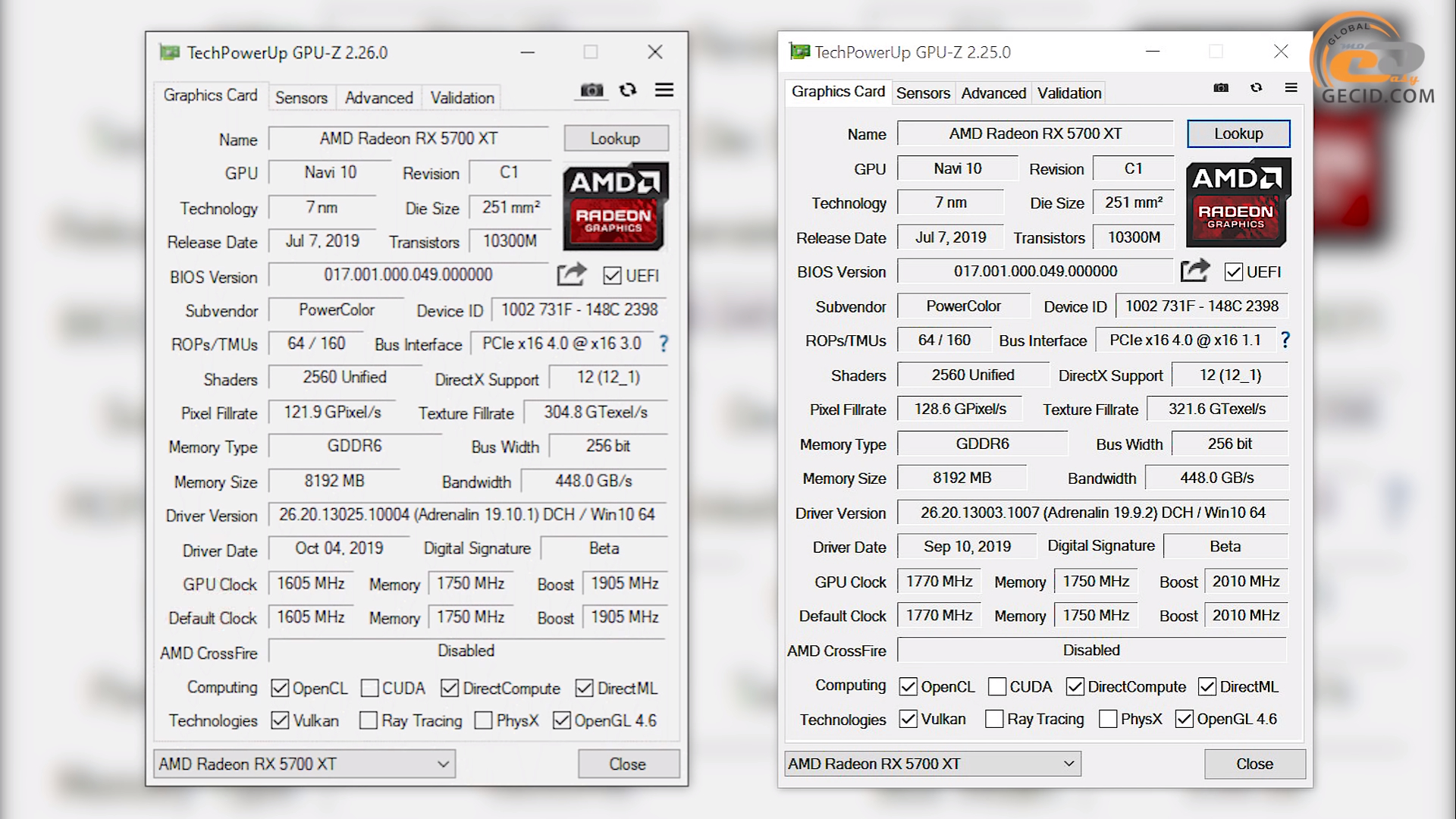Click the '321.6 GTexel/s' Texture Fillrate value
Viewport: 1456px width, 819px height.
1217,409
